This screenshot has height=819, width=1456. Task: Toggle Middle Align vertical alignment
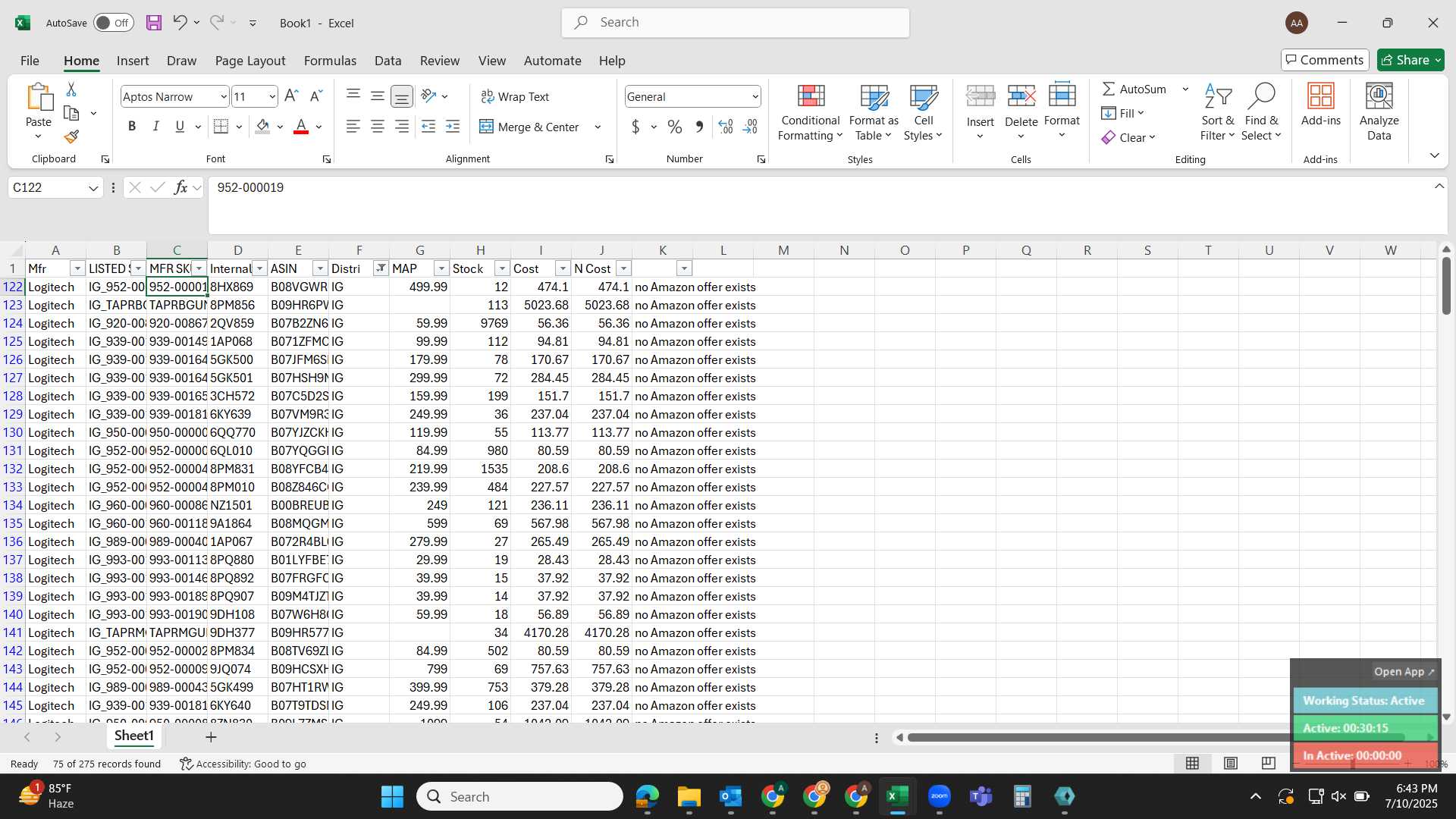click(377, 96)
